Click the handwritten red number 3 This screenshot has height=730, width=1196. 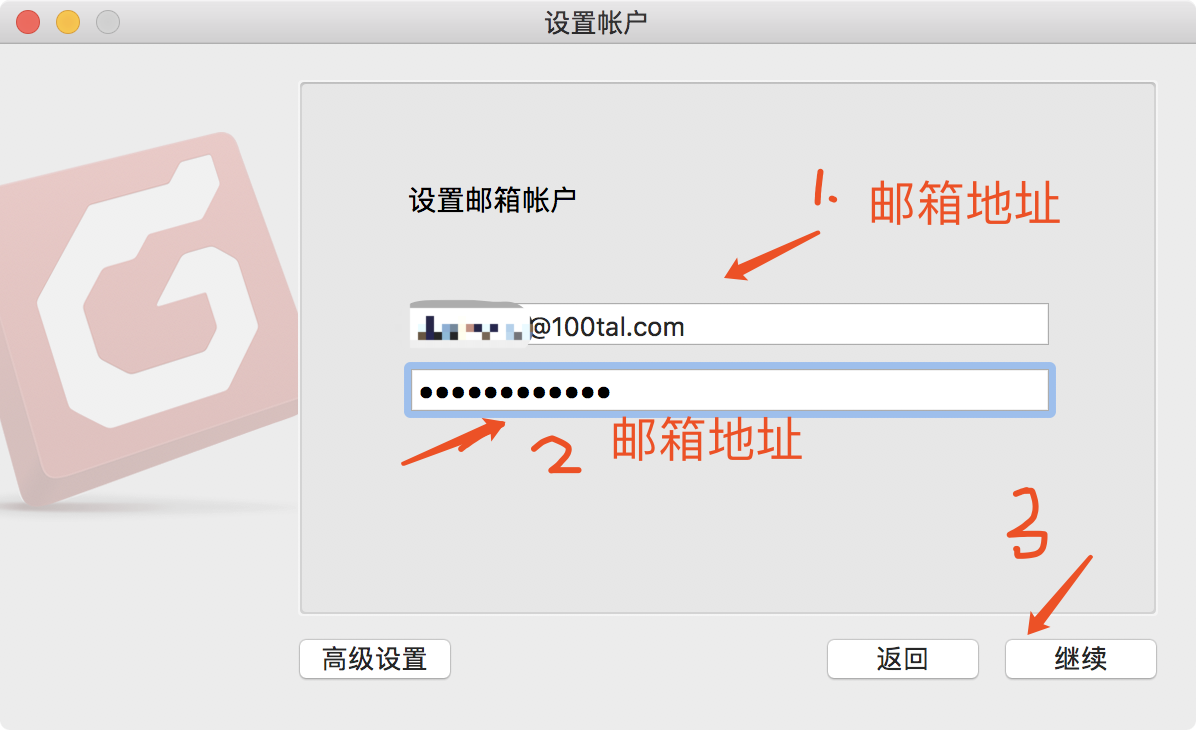(x=1027, y=524)
